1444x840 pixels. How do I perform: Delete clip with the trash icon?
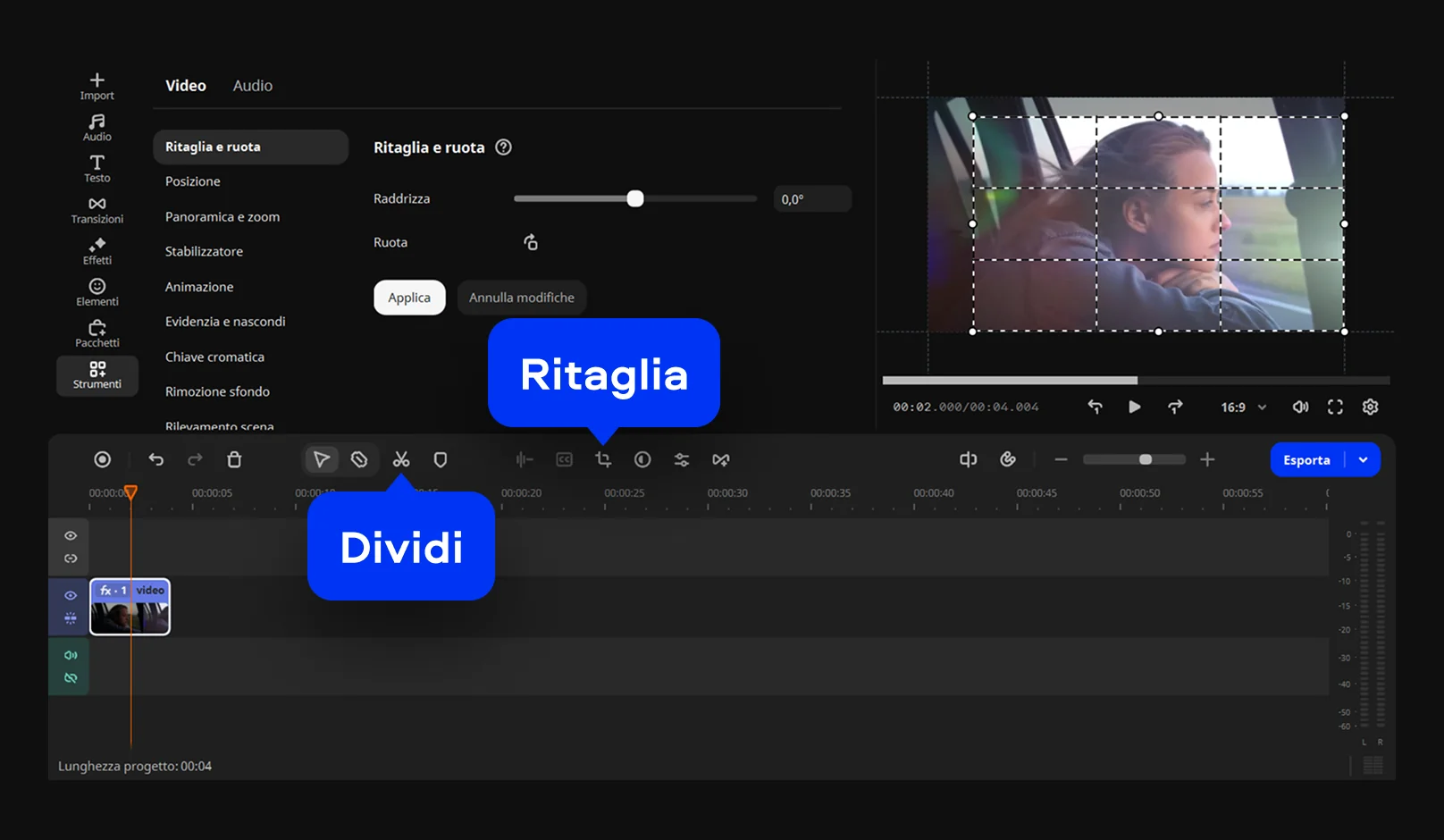click(234, 459)
